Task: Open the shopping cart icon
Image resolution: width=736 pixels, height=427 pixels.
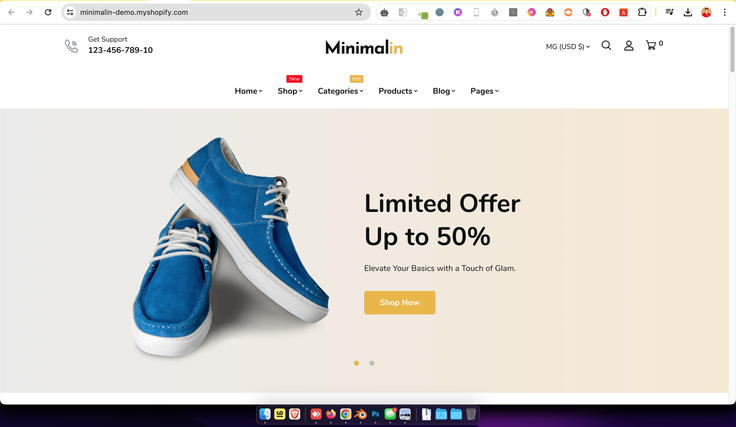Action: 651,46
